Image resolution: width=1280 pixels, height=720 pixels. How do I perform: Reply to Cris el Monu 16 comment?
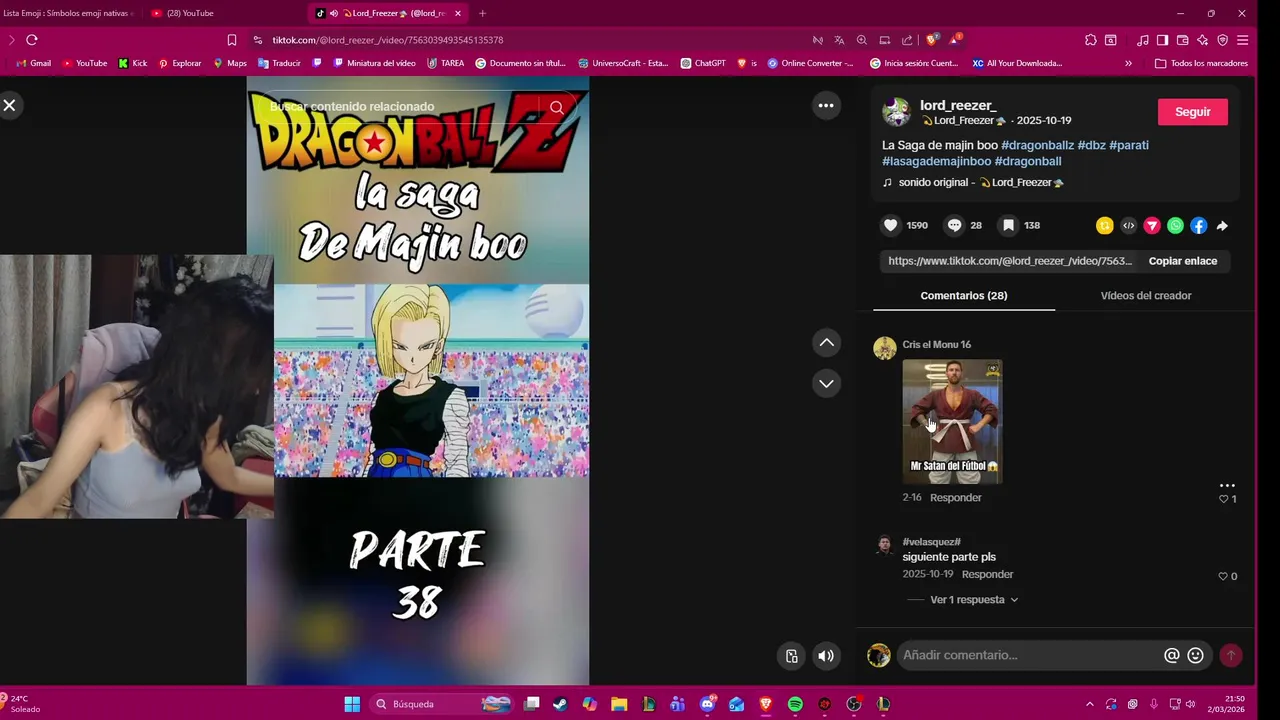[x=955, y=498]
